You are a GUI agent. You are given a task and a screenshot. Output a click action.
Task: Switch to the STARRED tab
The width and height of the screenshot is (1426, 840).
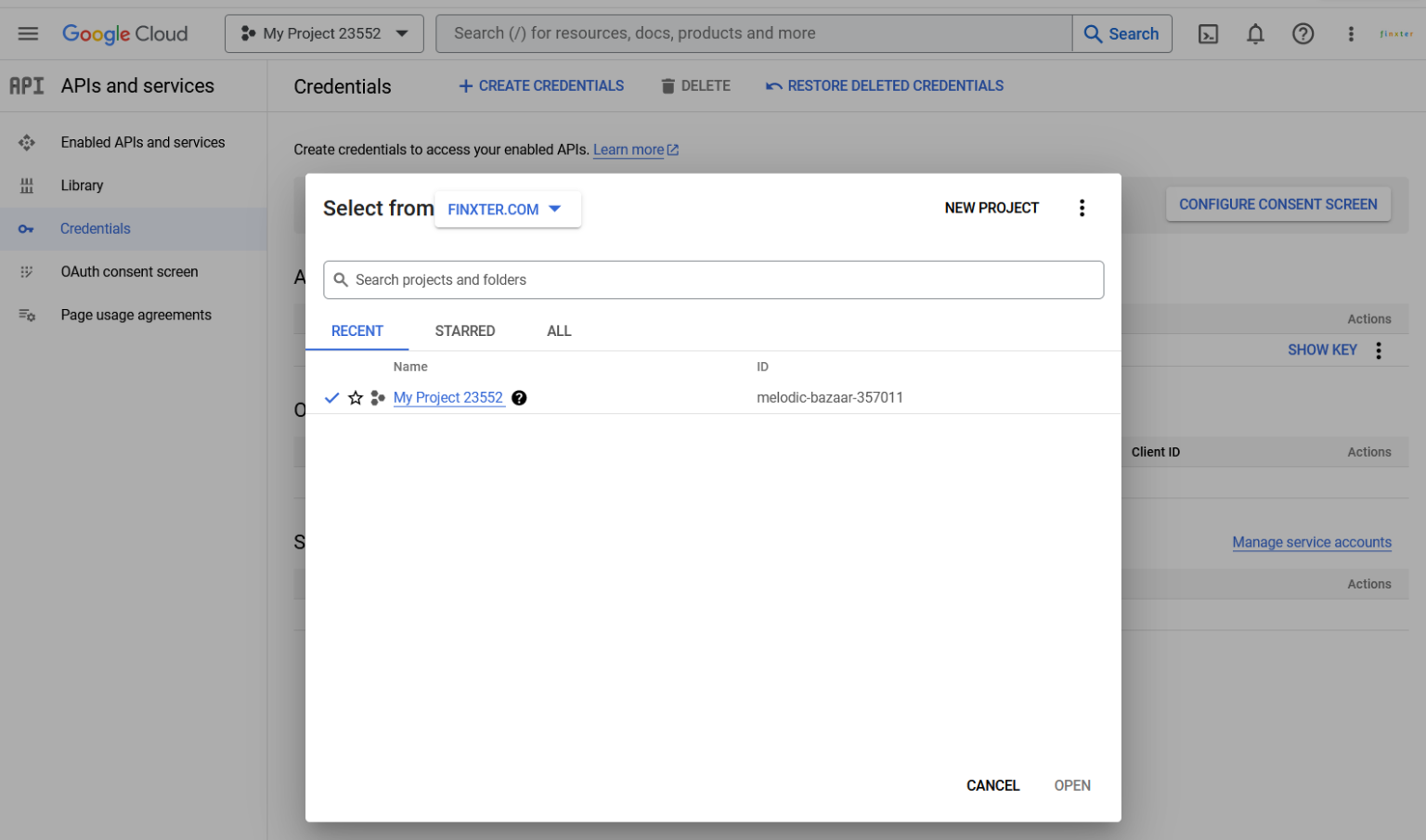464,330
